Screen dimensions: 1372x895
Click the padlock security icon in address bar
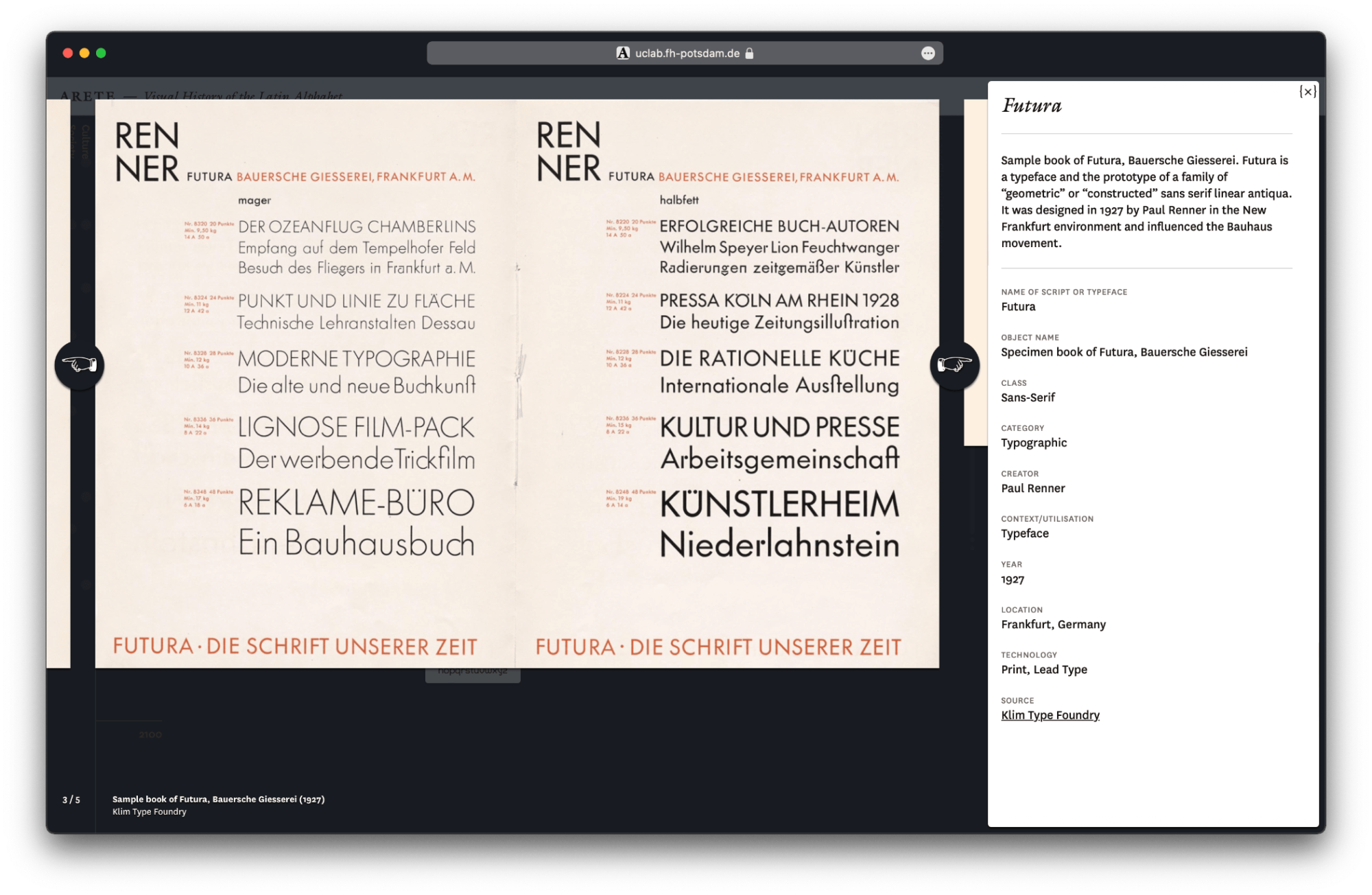point(749,54)
